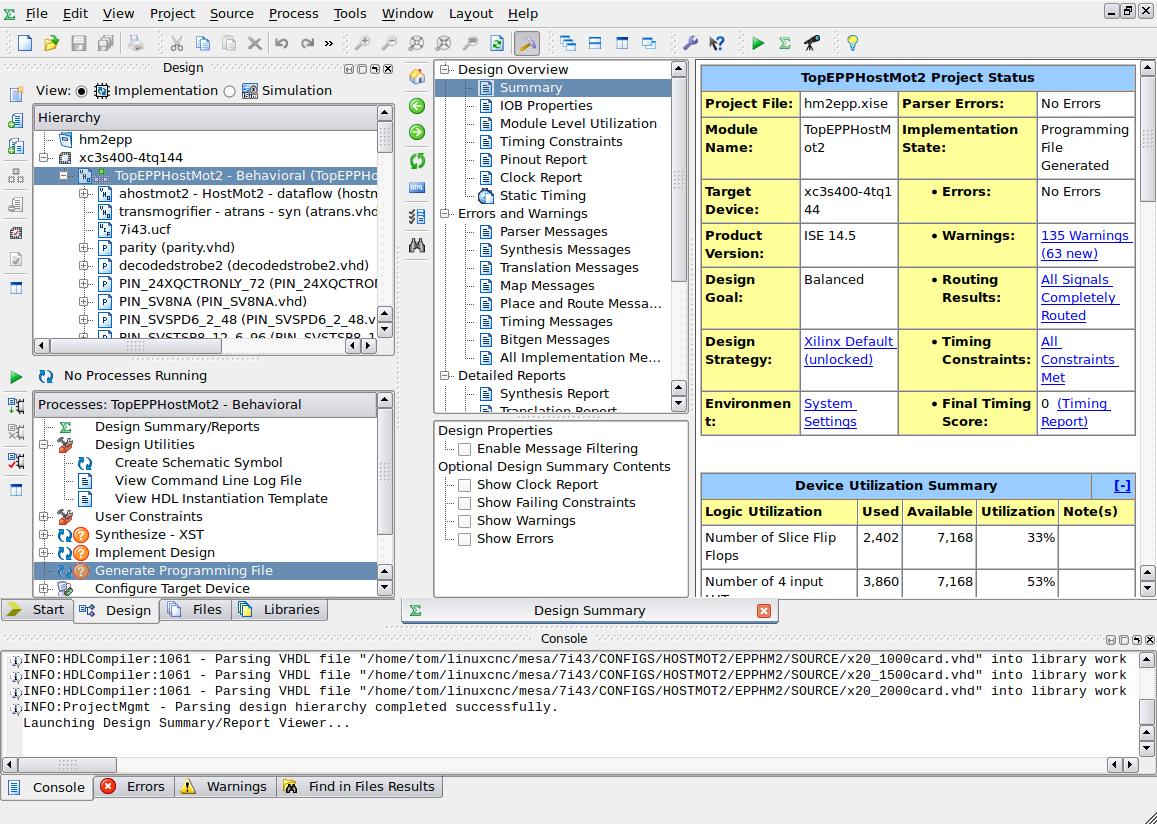
Task: Check Show Errors option
Action: pyautogui.click(x=465, y=539)
